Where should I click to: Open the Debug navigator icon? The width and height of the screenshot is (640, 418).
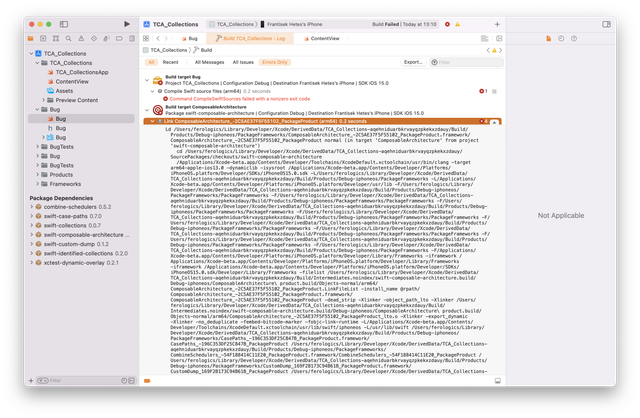(x=107, y=38)
